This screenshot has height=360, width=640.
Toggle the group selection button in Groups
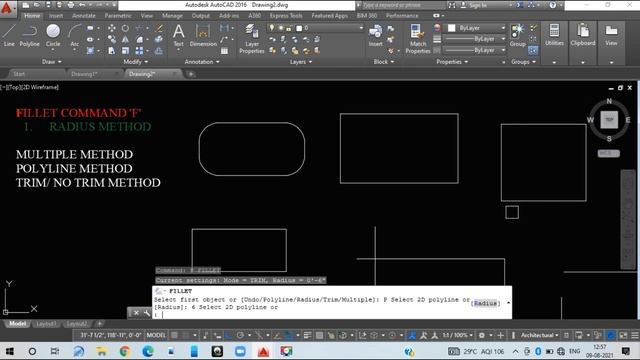coord(533,50)
